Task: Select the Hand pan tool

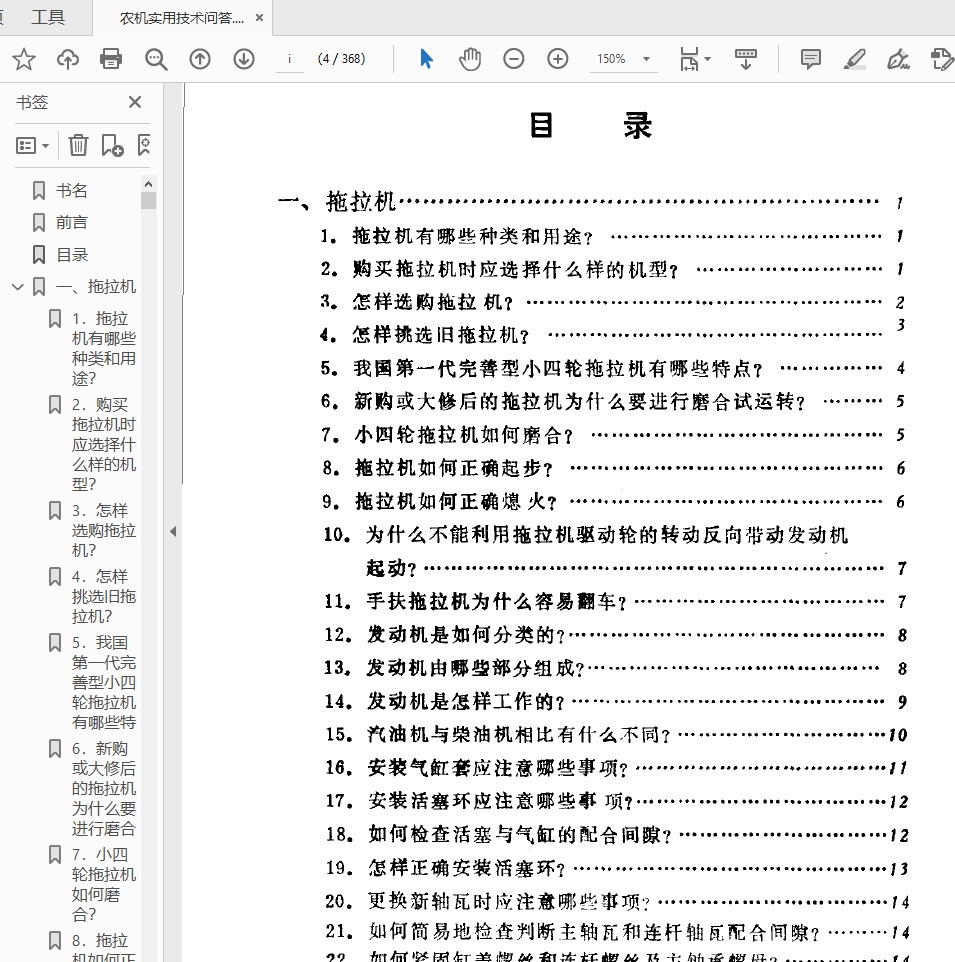Action: coord(470,59)
